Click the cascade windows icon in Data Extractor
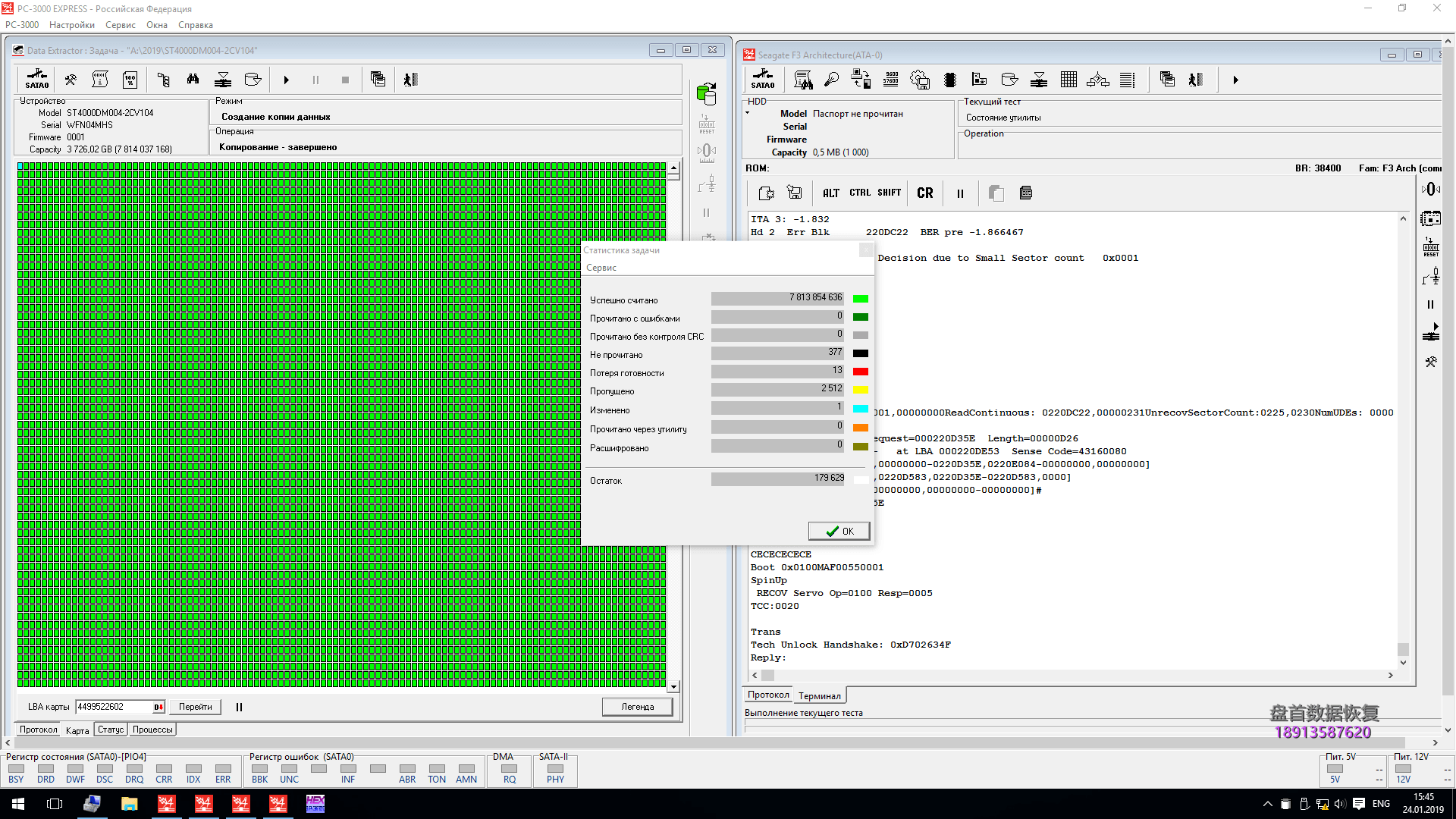 378,80
